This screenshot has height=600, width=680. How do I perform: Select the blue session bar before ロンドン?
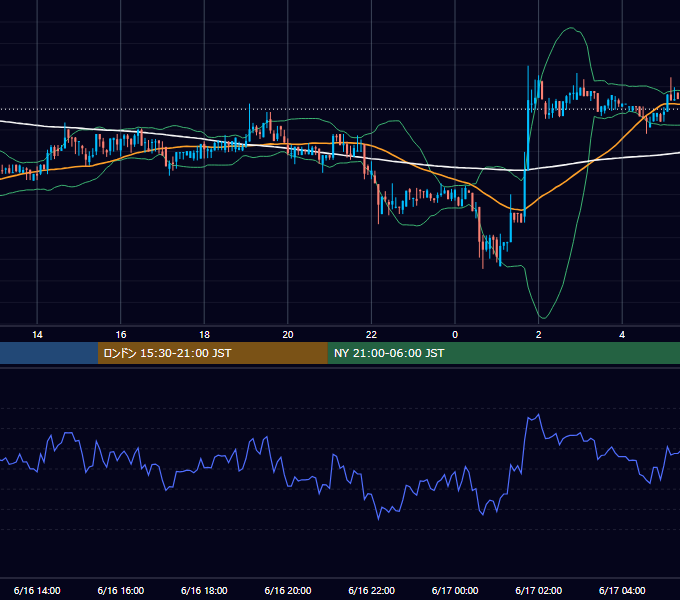(x=49, y=353)
